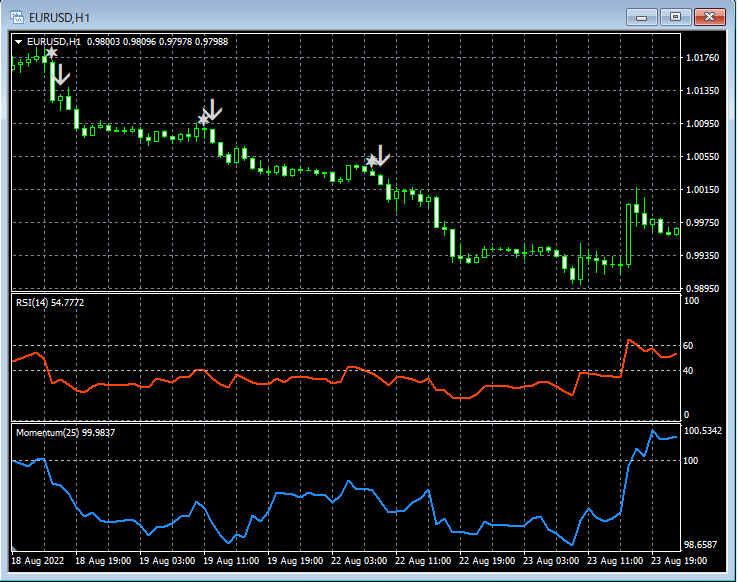738x582 pixels.
Task: Click the 23 Aug 19:00 time label
Action: point(679,561)
